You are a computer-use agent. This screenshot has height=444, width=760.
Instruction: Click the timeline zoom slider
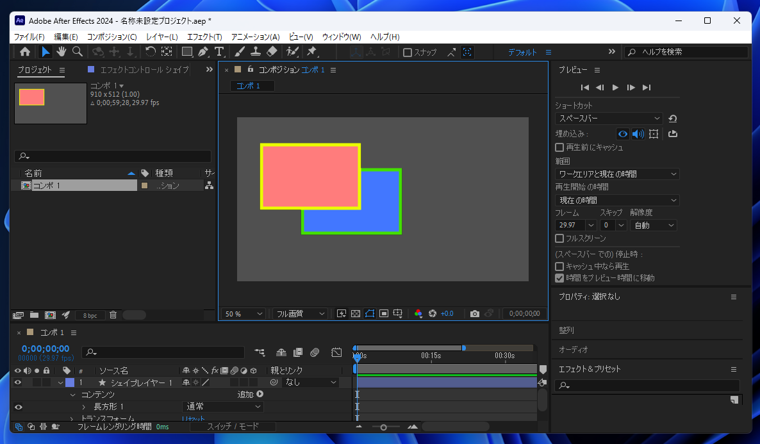pyautogui.click(x=383, y=427)
